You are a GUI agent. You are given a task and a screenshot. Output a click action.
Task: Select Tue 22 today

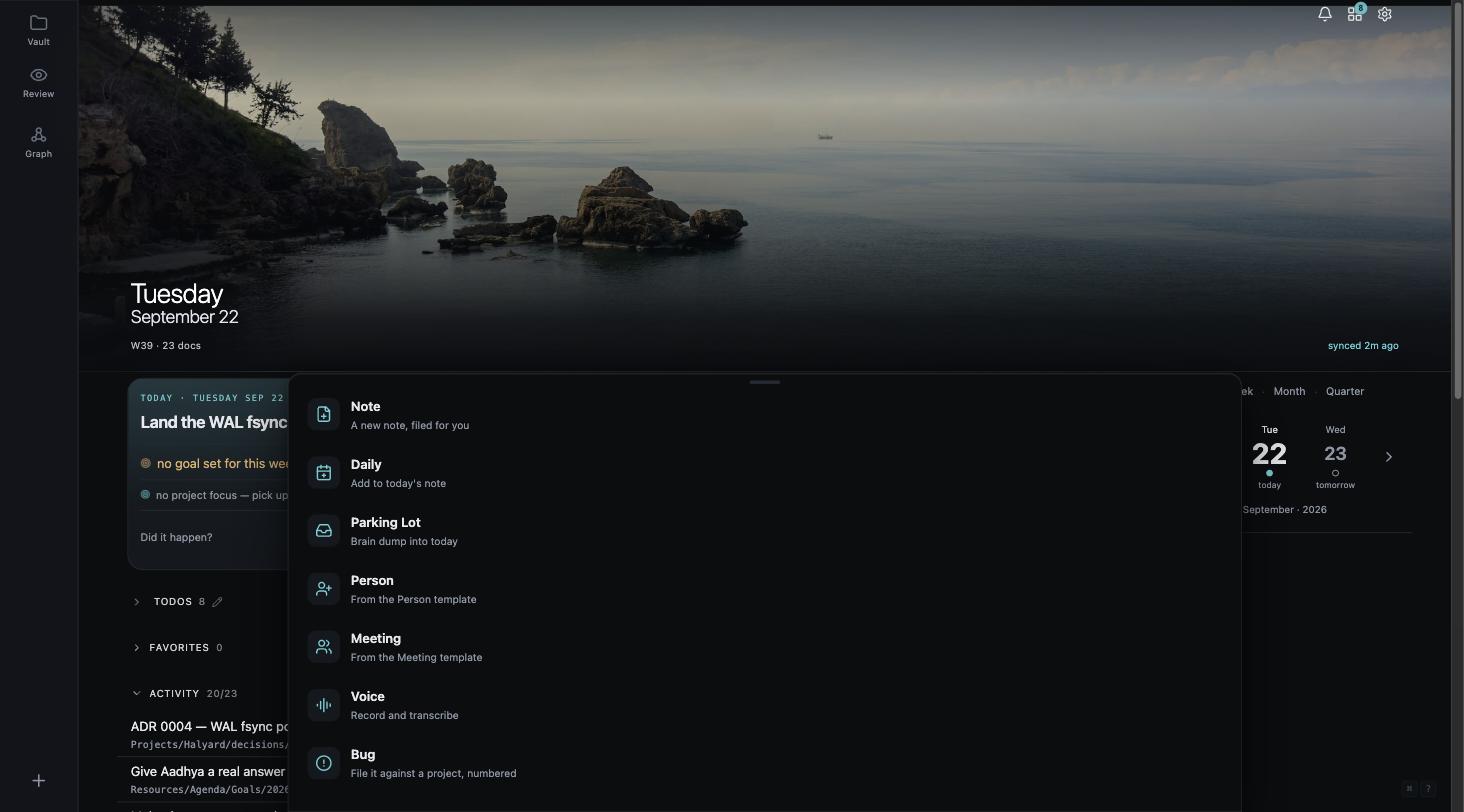[1269, 457]
